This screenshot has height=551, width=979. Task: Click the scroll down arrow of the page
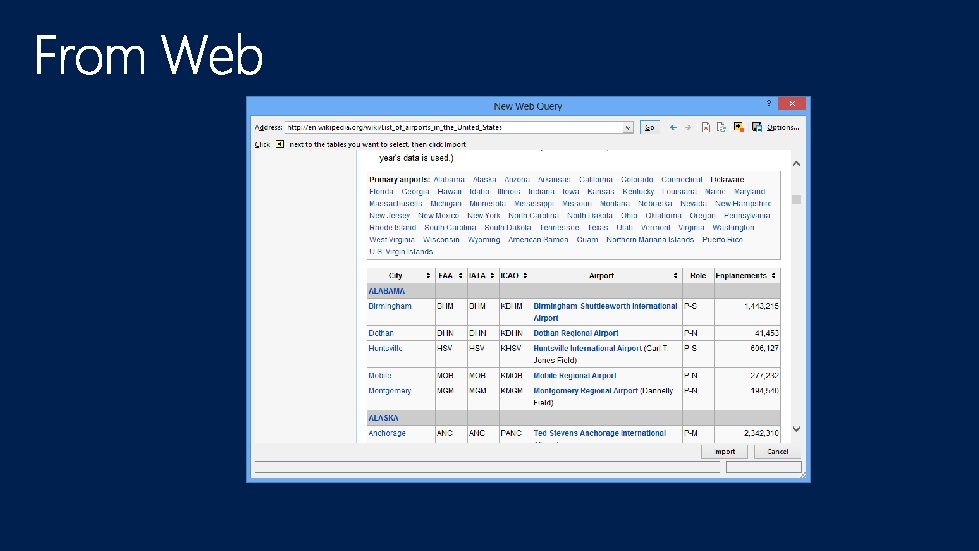pyautogui.click(x=796, y=429)
